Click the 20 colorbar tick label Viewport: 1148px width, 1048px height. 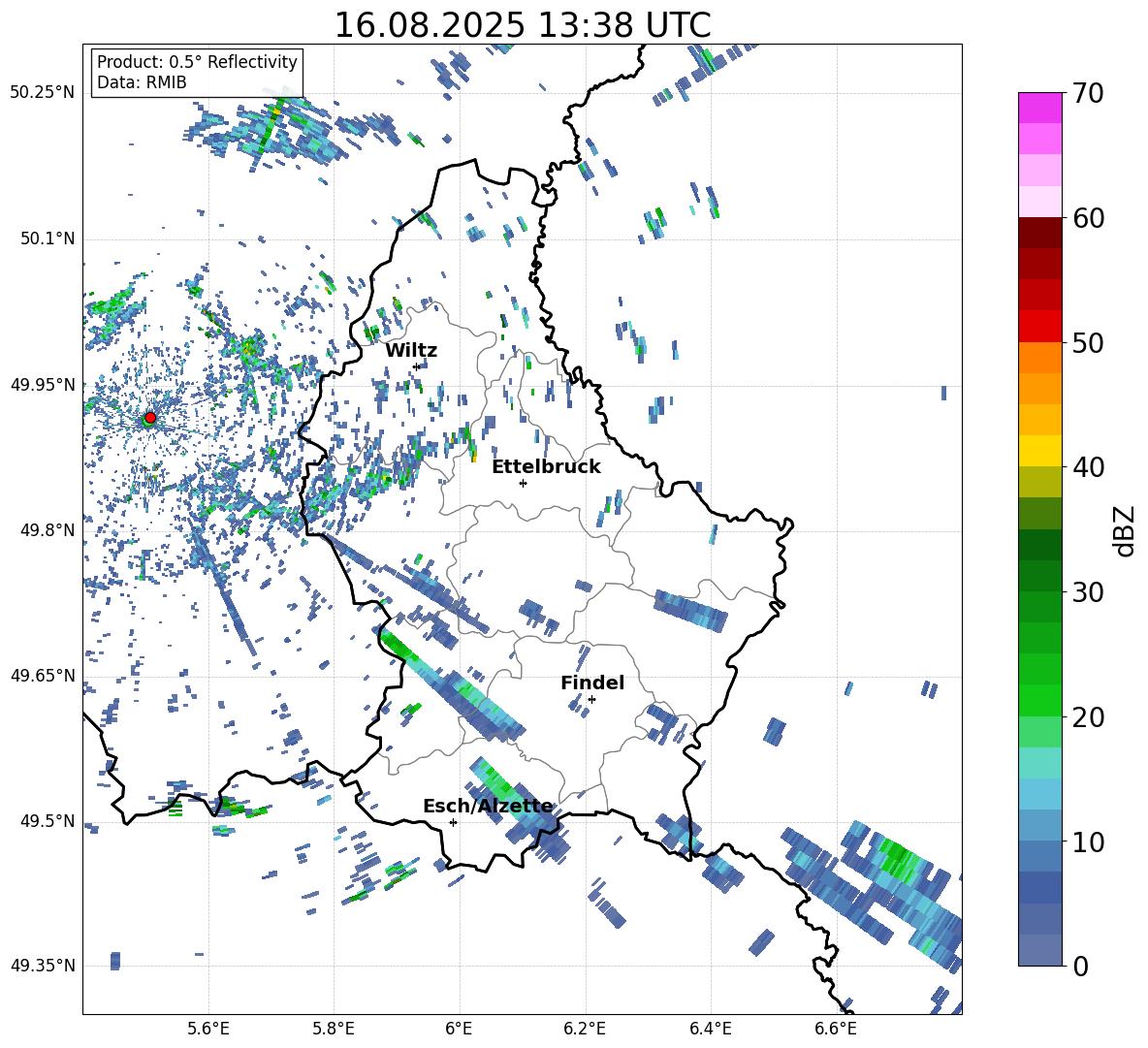click(1088, 717)
